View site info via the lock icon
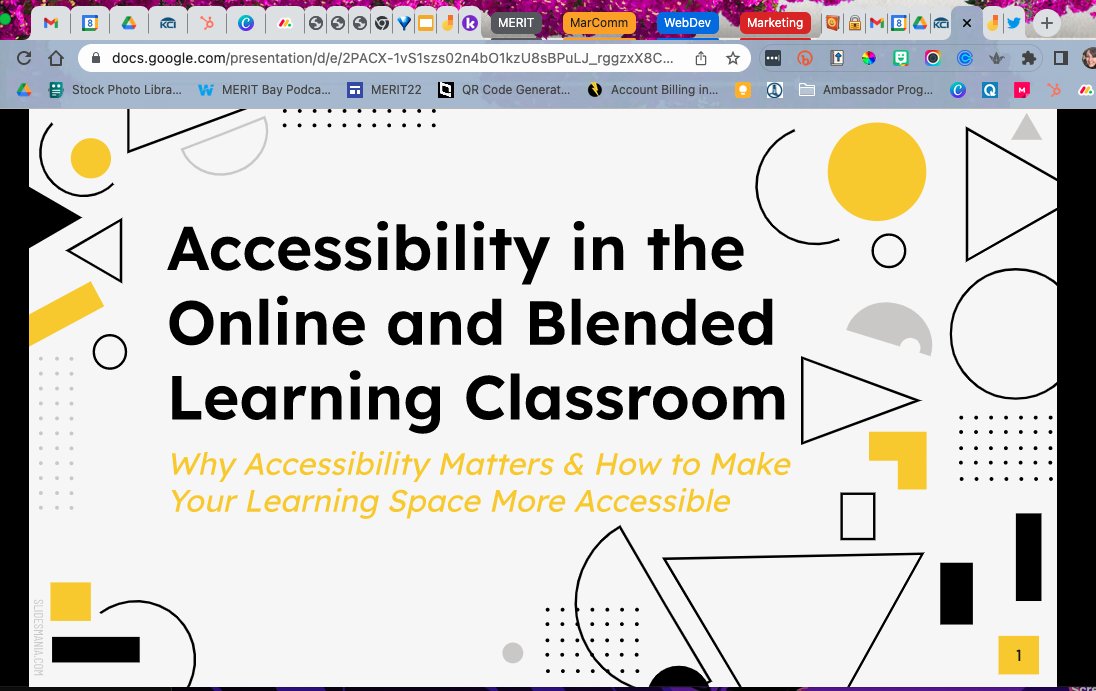The height and width of the screenshot is (691, 1096). coord(96,58)
